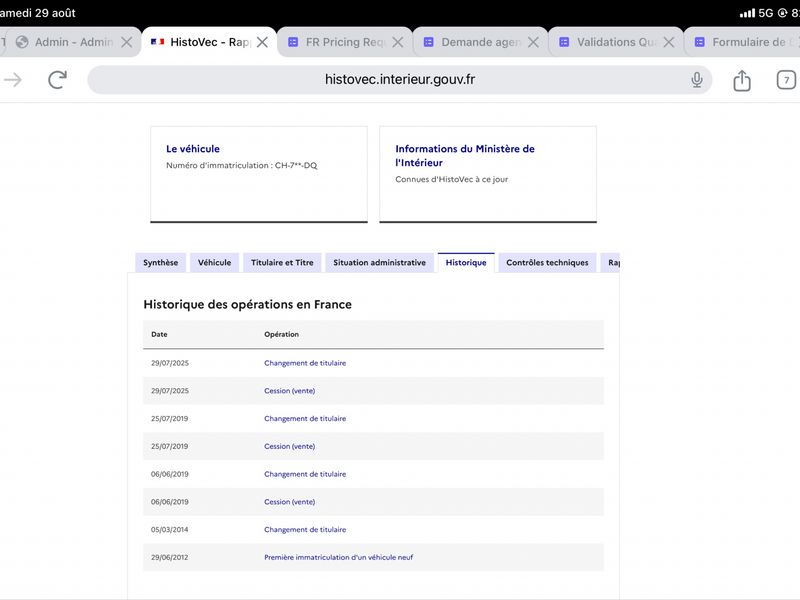The image size is (800, 600).
Task: Tap the date samedi 29 août in status bar
Action: tap(38, 13)
